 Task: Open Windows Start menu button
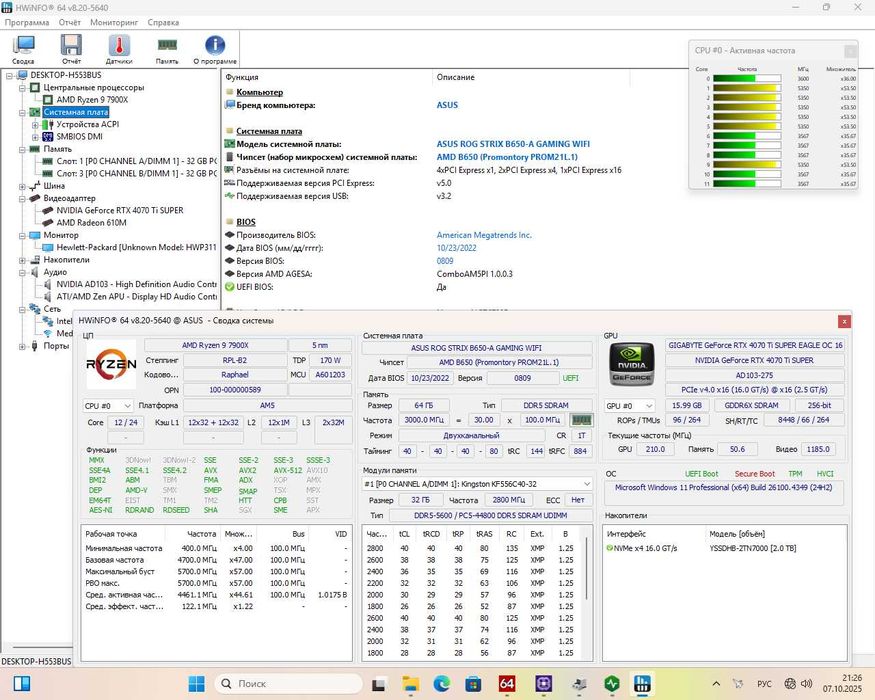coord(196,683)
